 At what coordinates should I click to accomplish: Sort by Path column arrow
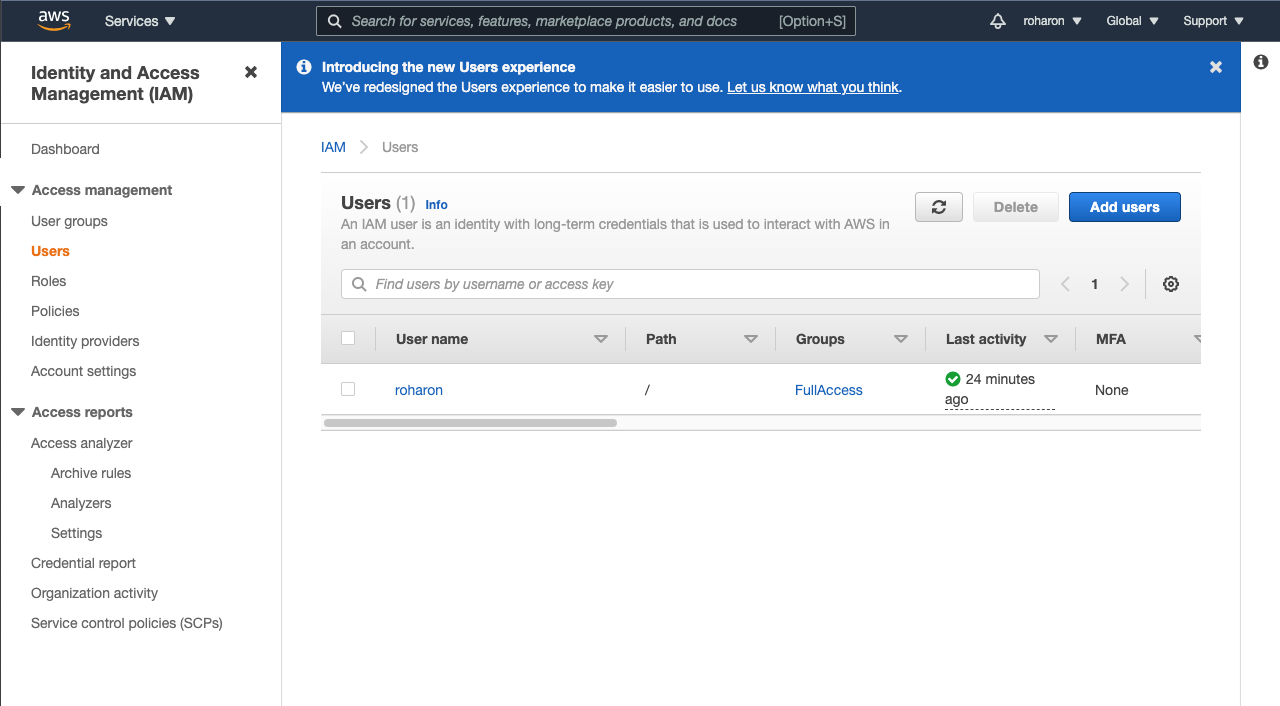tap(751, 339)
